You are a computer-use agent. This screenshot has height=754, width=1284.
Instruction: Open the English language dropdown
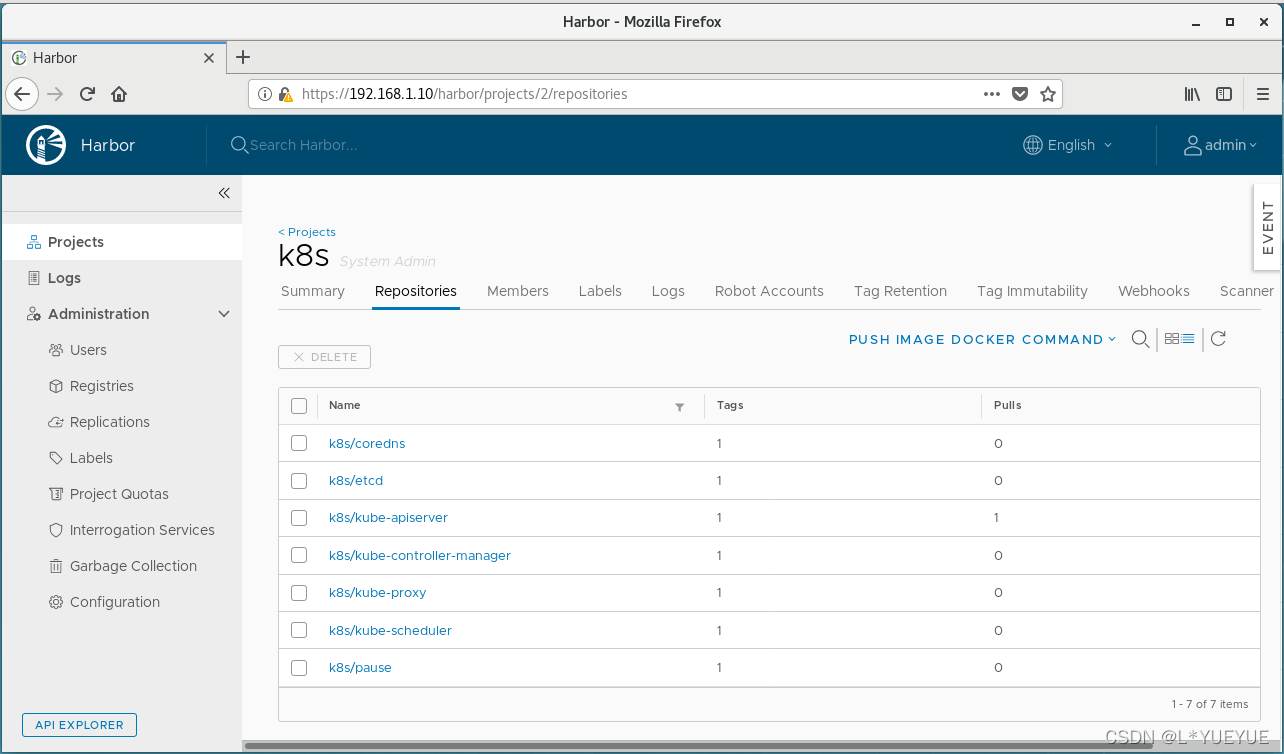(x=1068, y=145)
